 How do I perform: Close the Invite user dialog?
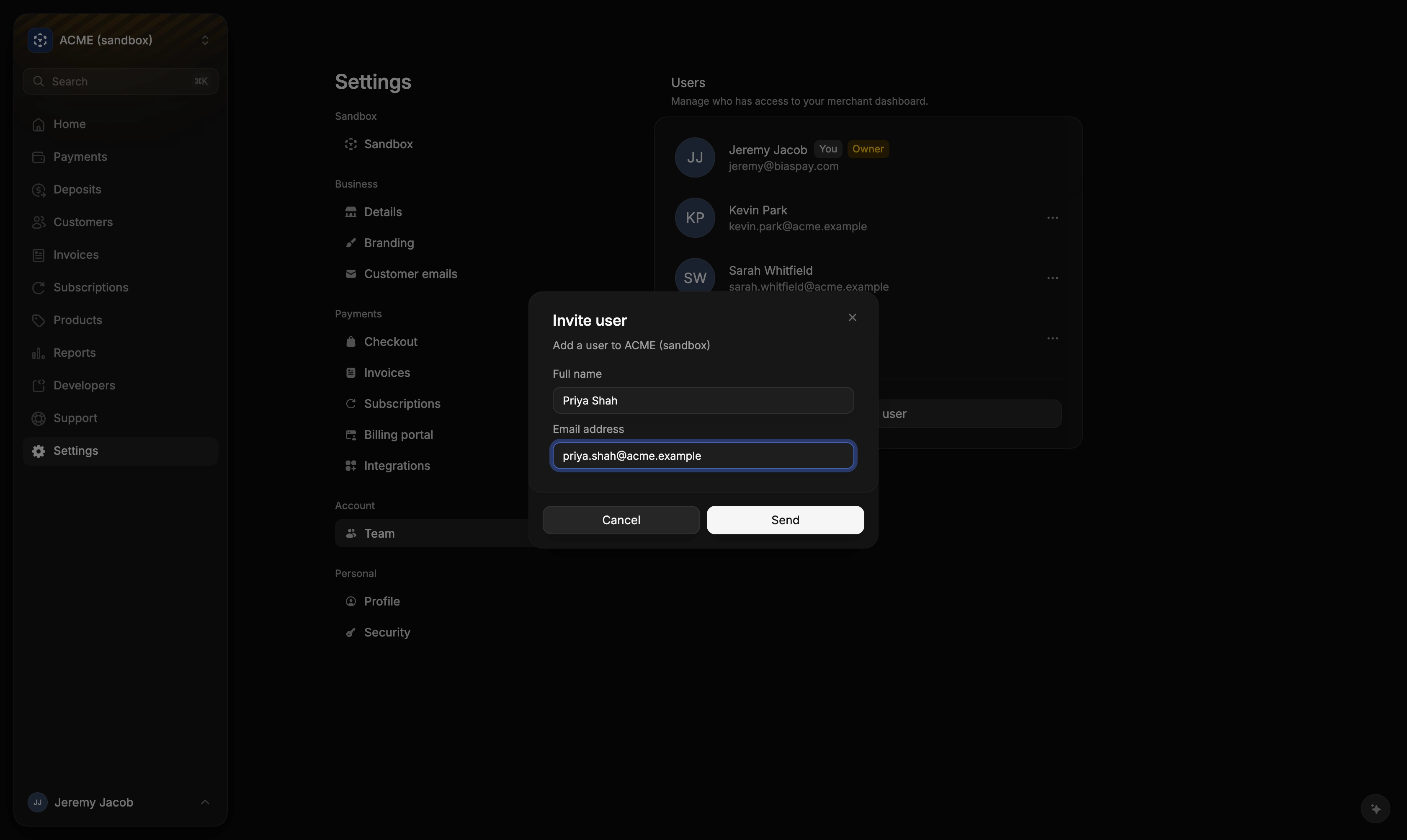[x=852, y=317]
